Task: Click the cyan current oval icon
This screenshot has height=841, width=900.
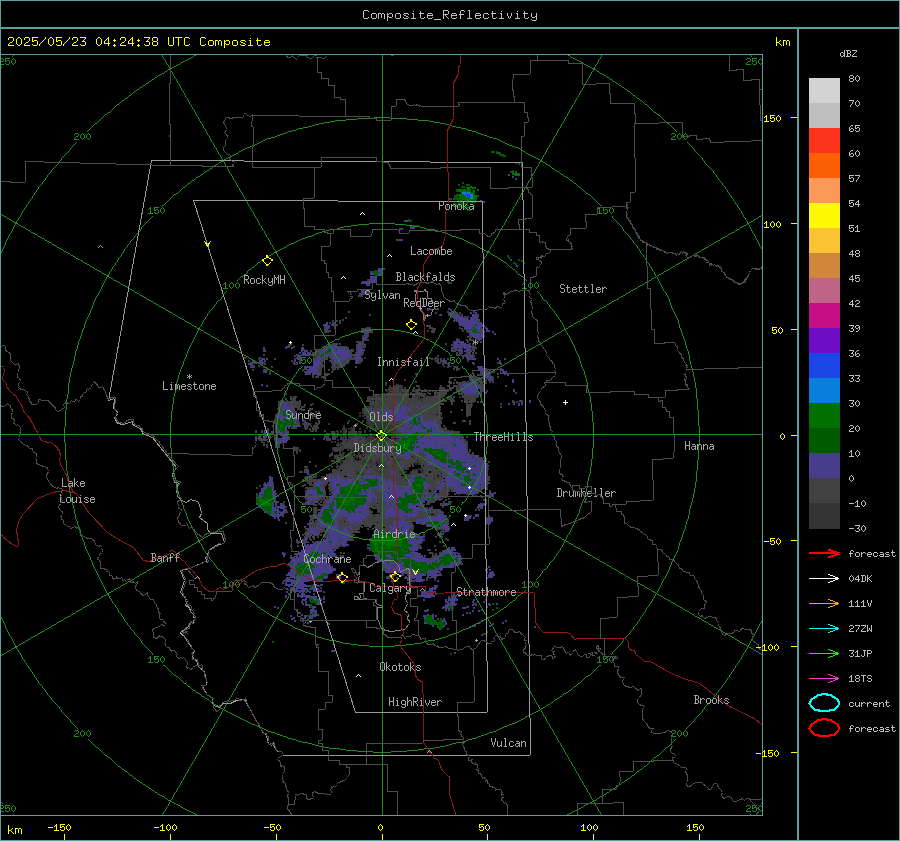Action: click(x=824, y=703)
